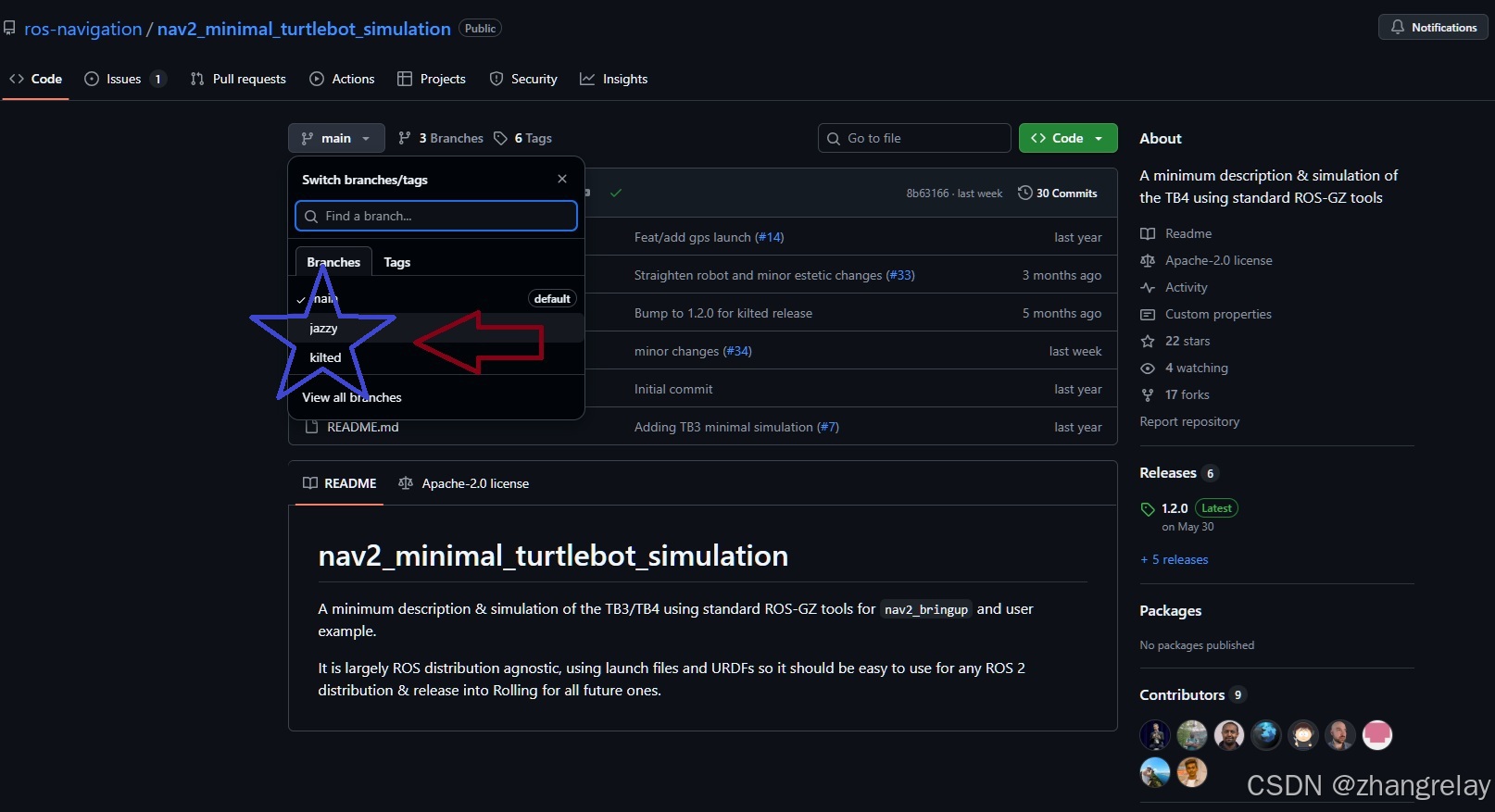
Task: Select the kilted branch
Action: point(436,357)
